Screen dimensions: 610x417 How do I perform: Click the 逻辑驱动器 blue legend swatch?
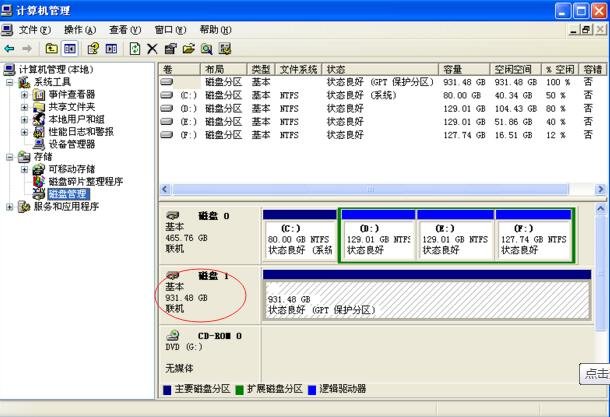click(312, 390)
